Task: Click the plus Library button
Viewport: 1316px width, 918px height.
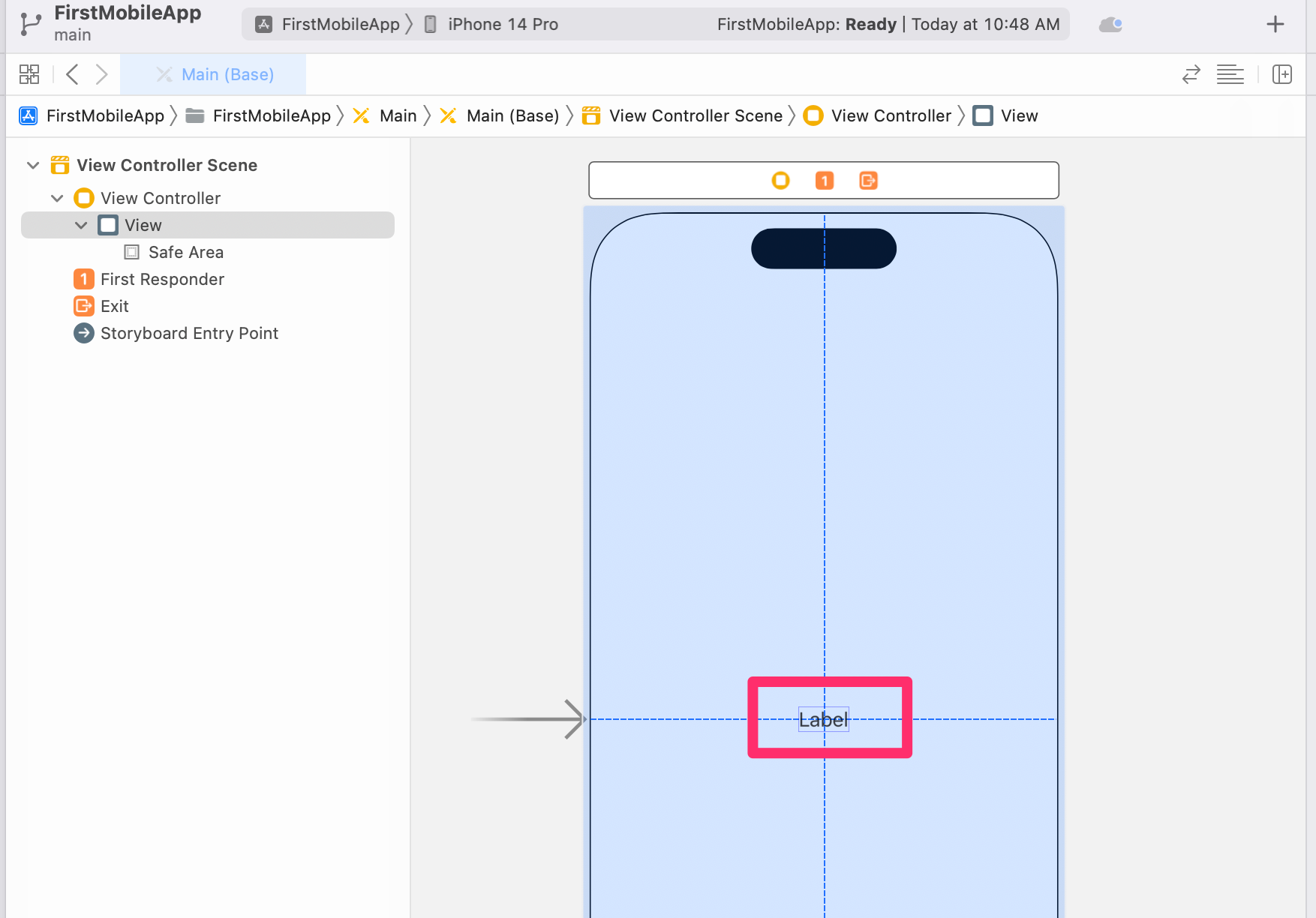Action: (x=1275, y=24)
